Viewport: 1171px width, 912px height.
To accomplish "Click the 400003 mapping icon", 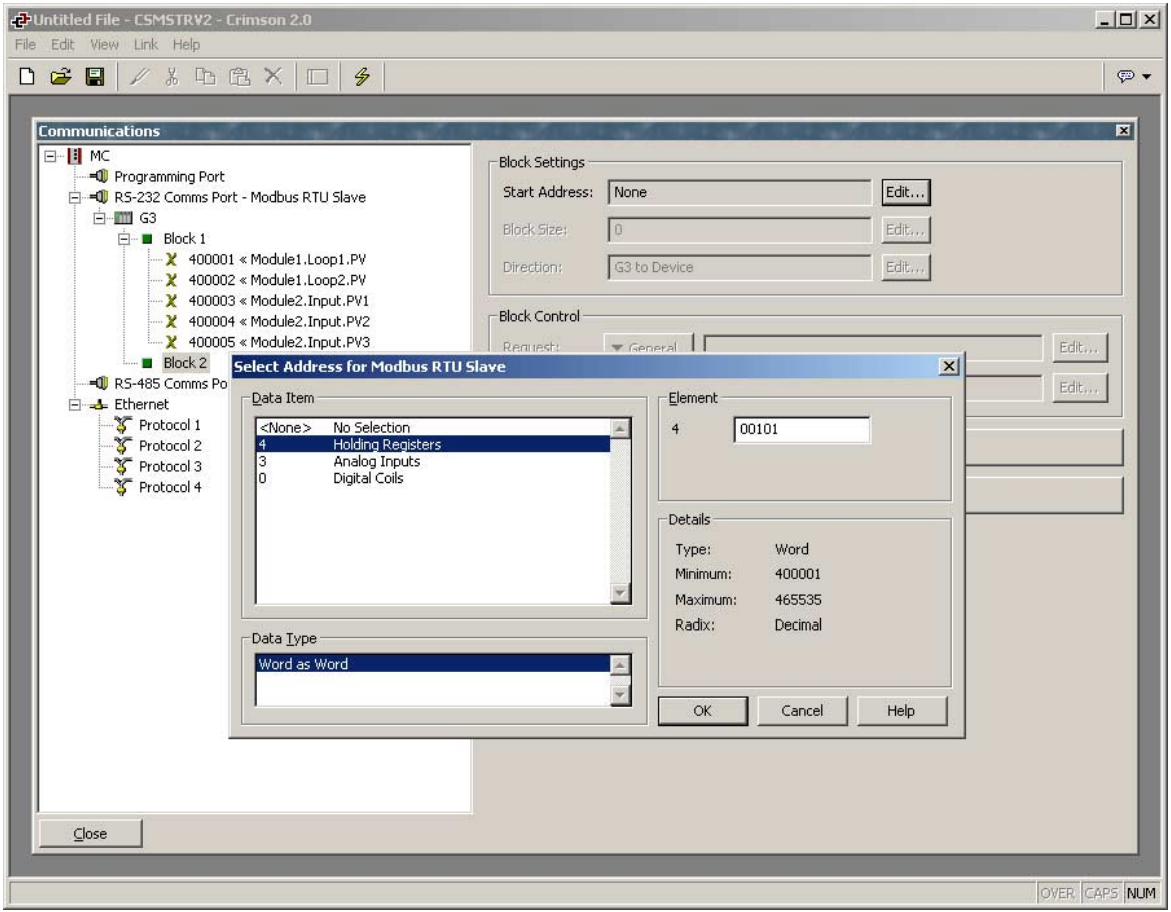I will [x=171, y=301].
